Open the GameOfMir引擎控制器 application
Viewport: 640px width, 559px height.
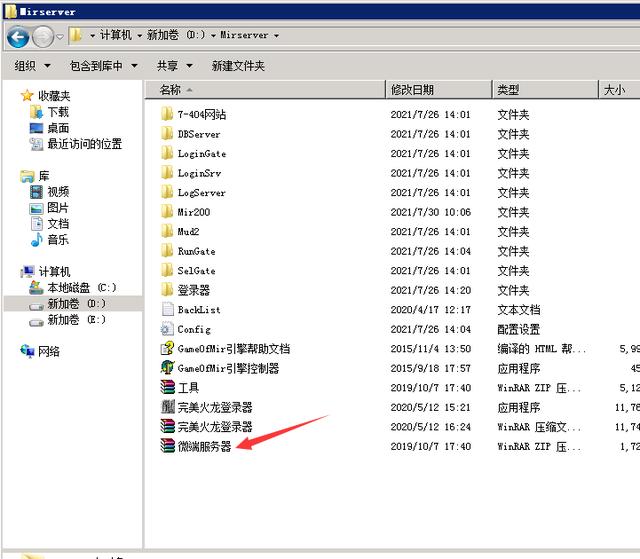tap(228, 368)
